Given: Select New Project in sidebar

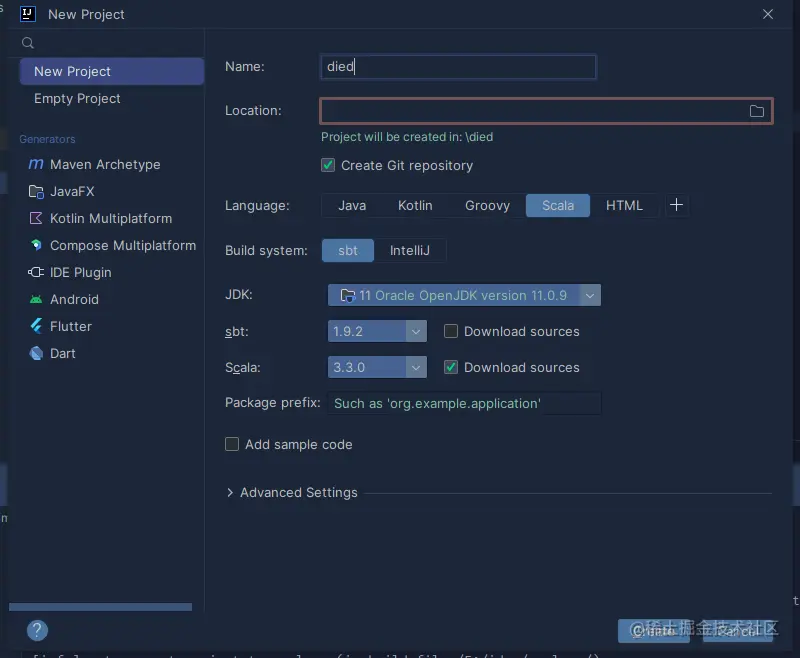Looking at the screenshot, I should [x=112, y=71].
